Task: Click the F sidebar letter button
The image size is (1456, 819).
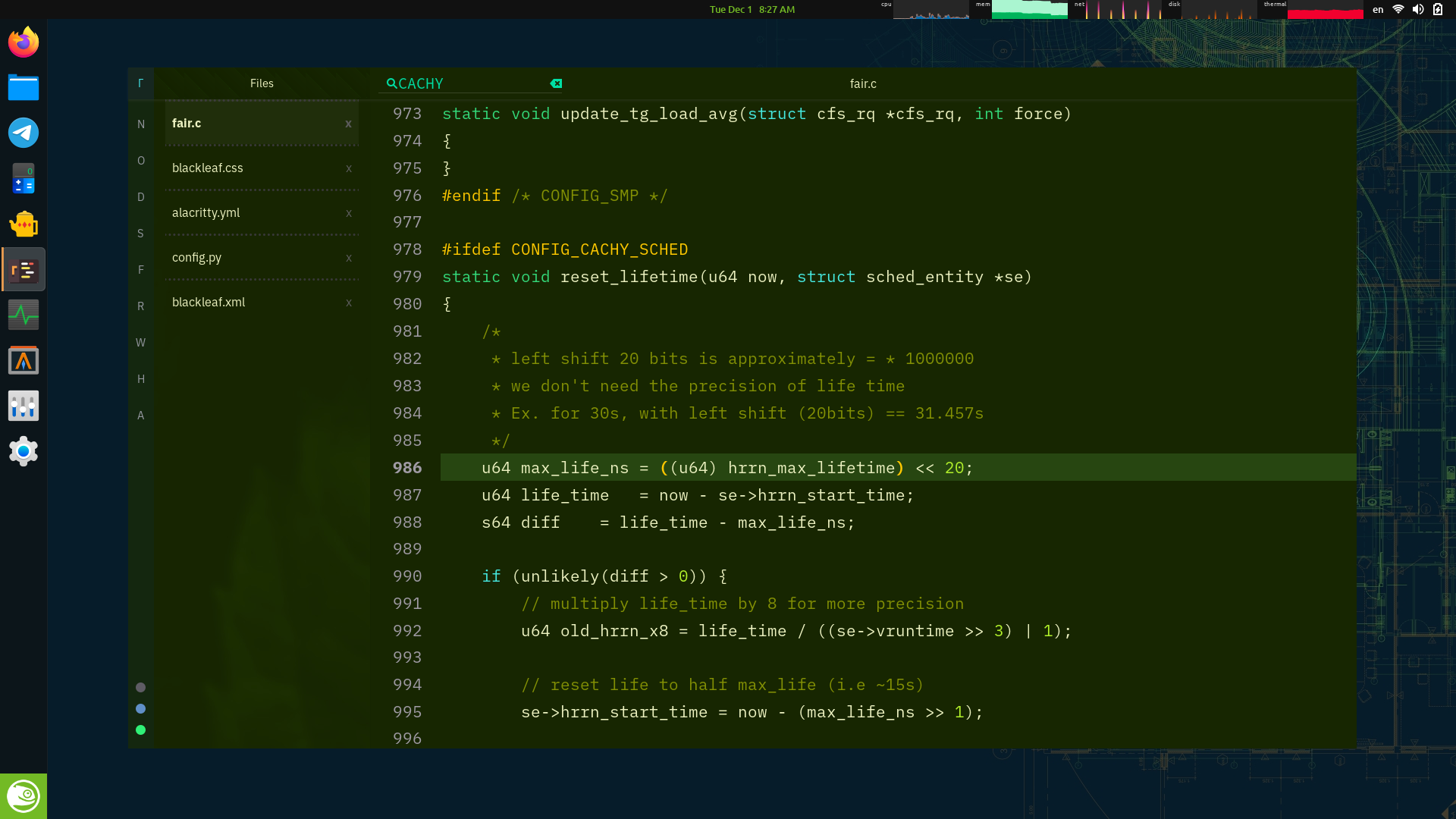Action: [141, 270]
